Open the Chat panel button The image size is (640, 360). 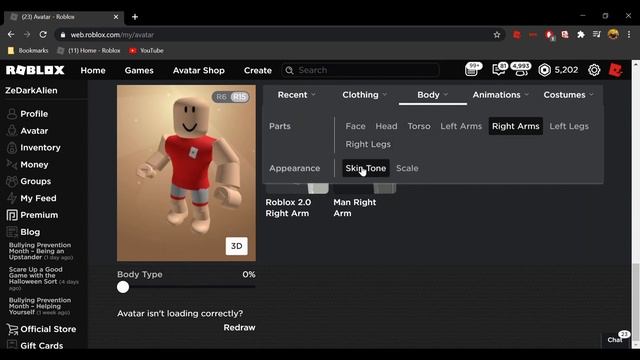pyautogui.click(x=615, y=340)
